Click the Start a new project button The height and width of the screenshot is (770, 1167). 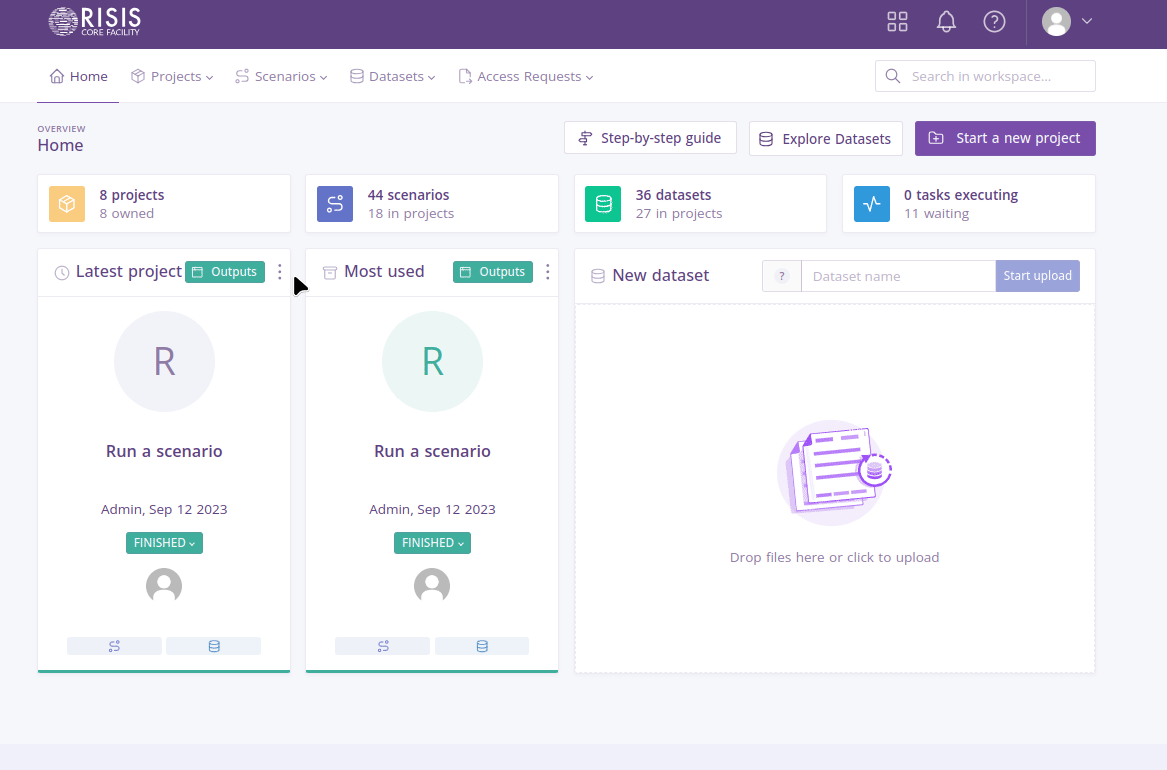click(1005, 138)
